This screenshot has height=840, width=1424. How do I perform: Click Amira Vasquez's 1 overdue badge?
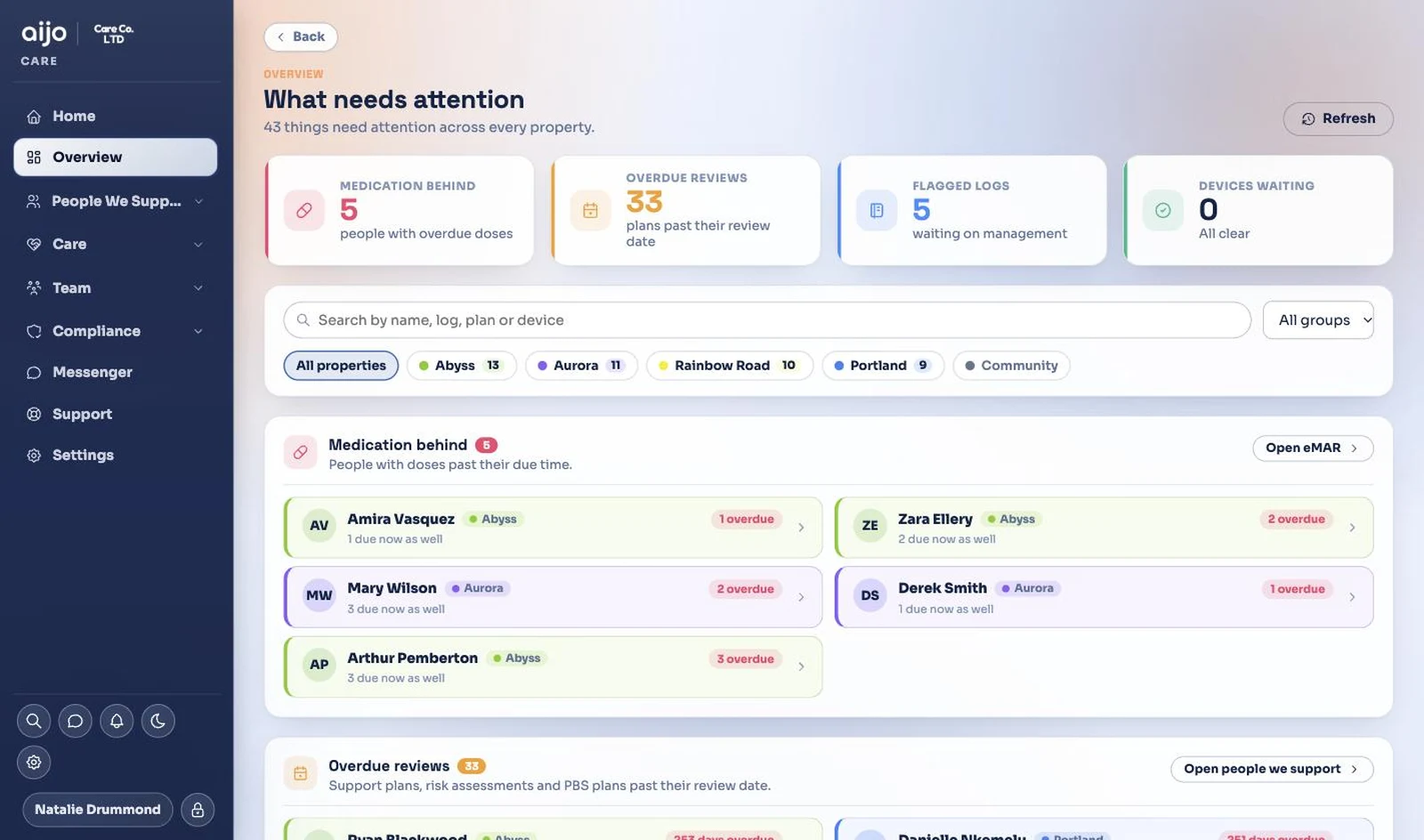pos(746,520)
